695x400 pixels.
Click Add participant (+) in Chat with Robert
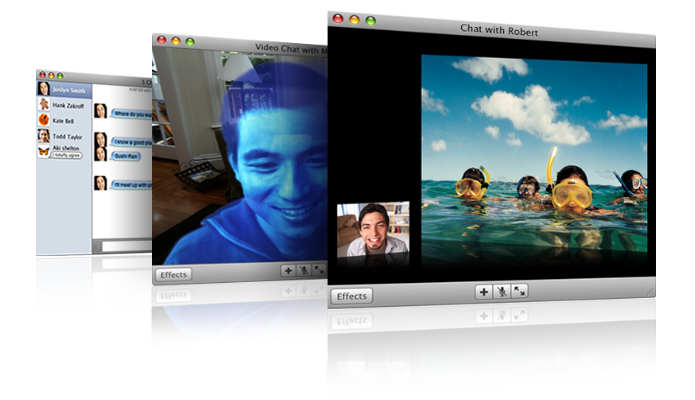pyautogui.click(x=484, y=291)
